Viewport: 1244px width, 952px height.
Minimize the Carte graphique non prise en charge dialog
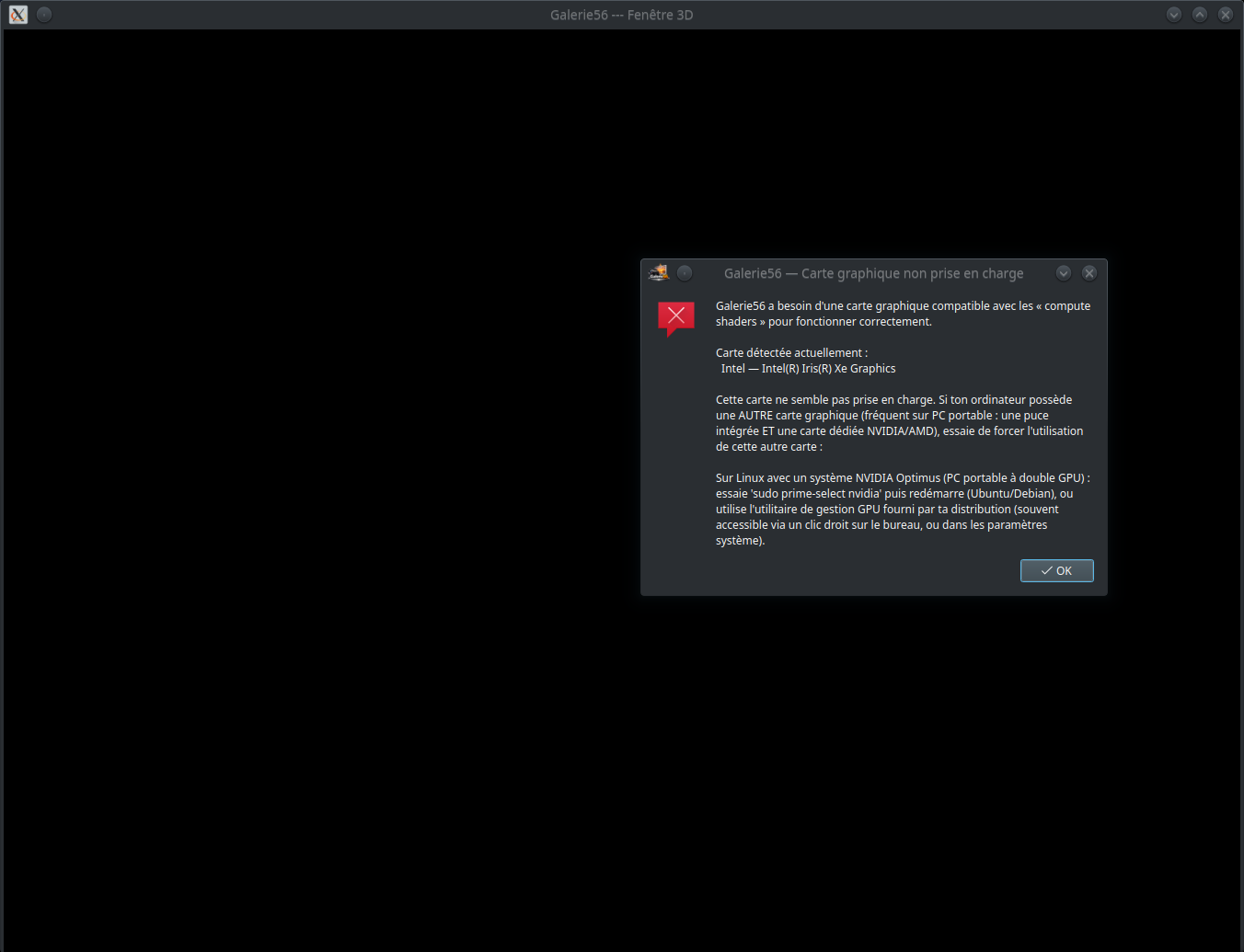[1064, 273]
